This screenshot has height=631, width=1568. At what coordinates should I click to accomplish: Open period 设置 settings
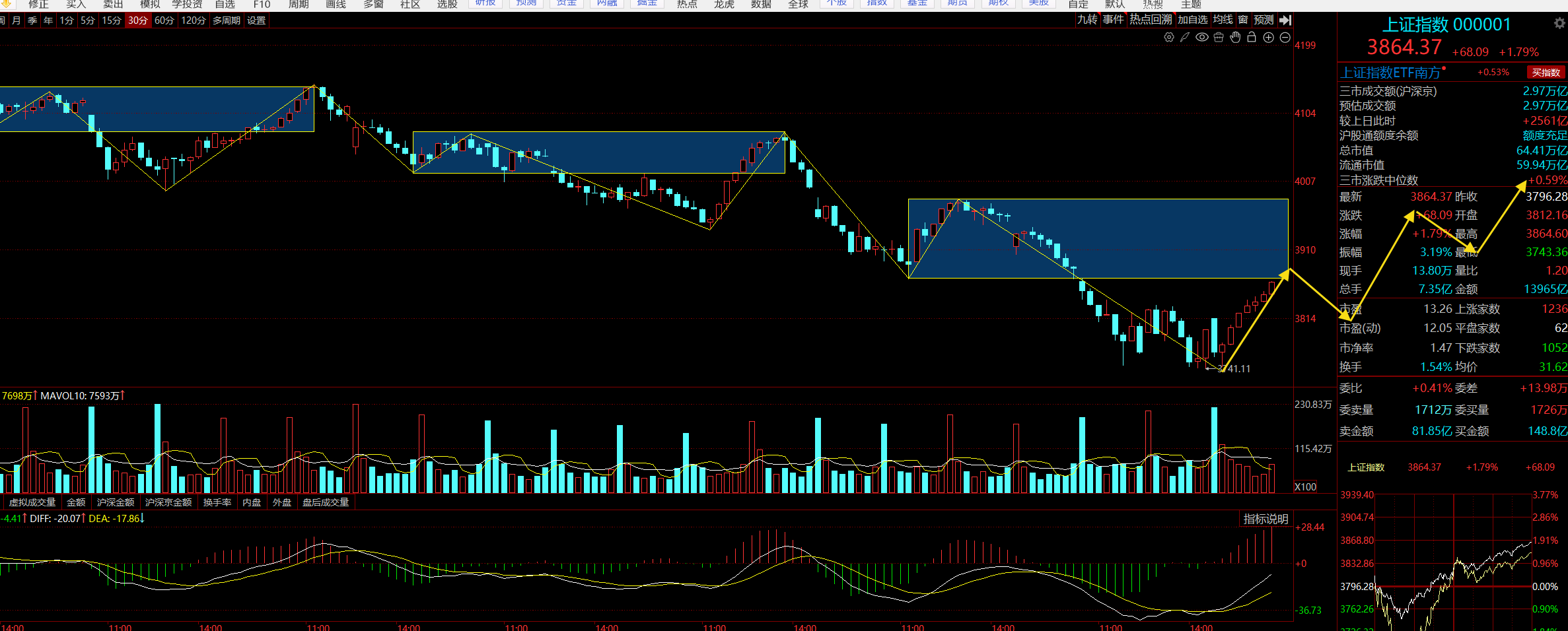[x=256, y=20]
